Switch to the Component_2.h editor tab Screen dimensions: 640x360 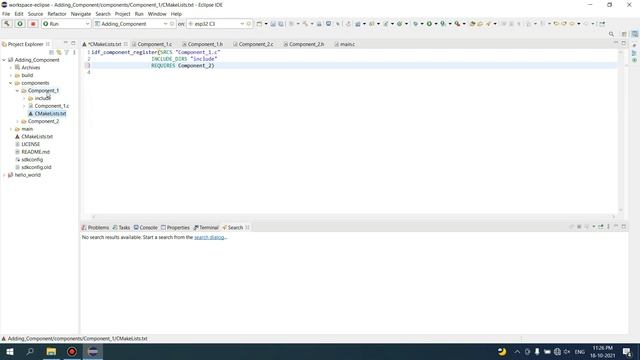(307, 44)
